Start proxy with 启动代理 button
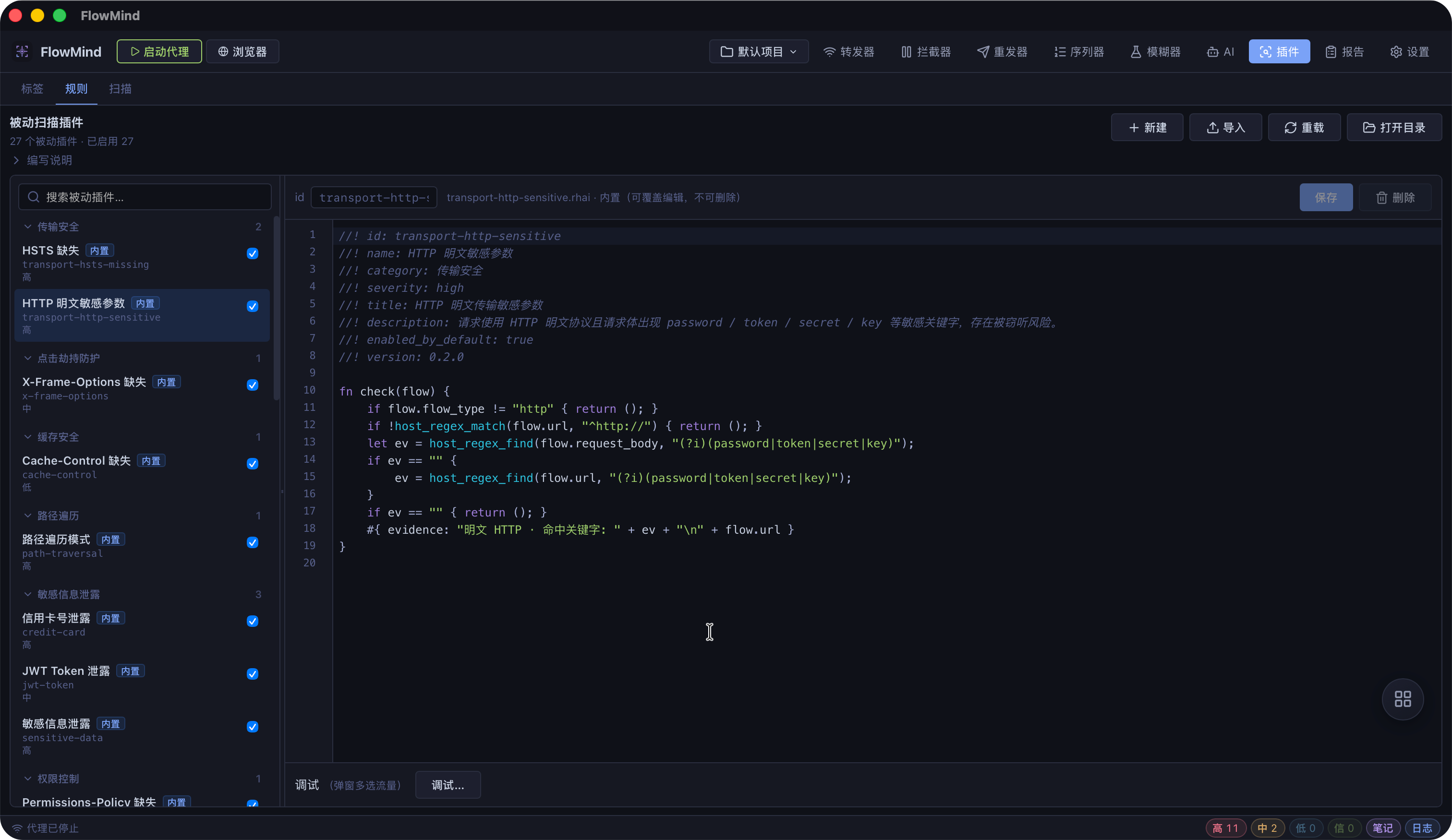1452x840 pixels. point(159,52)
